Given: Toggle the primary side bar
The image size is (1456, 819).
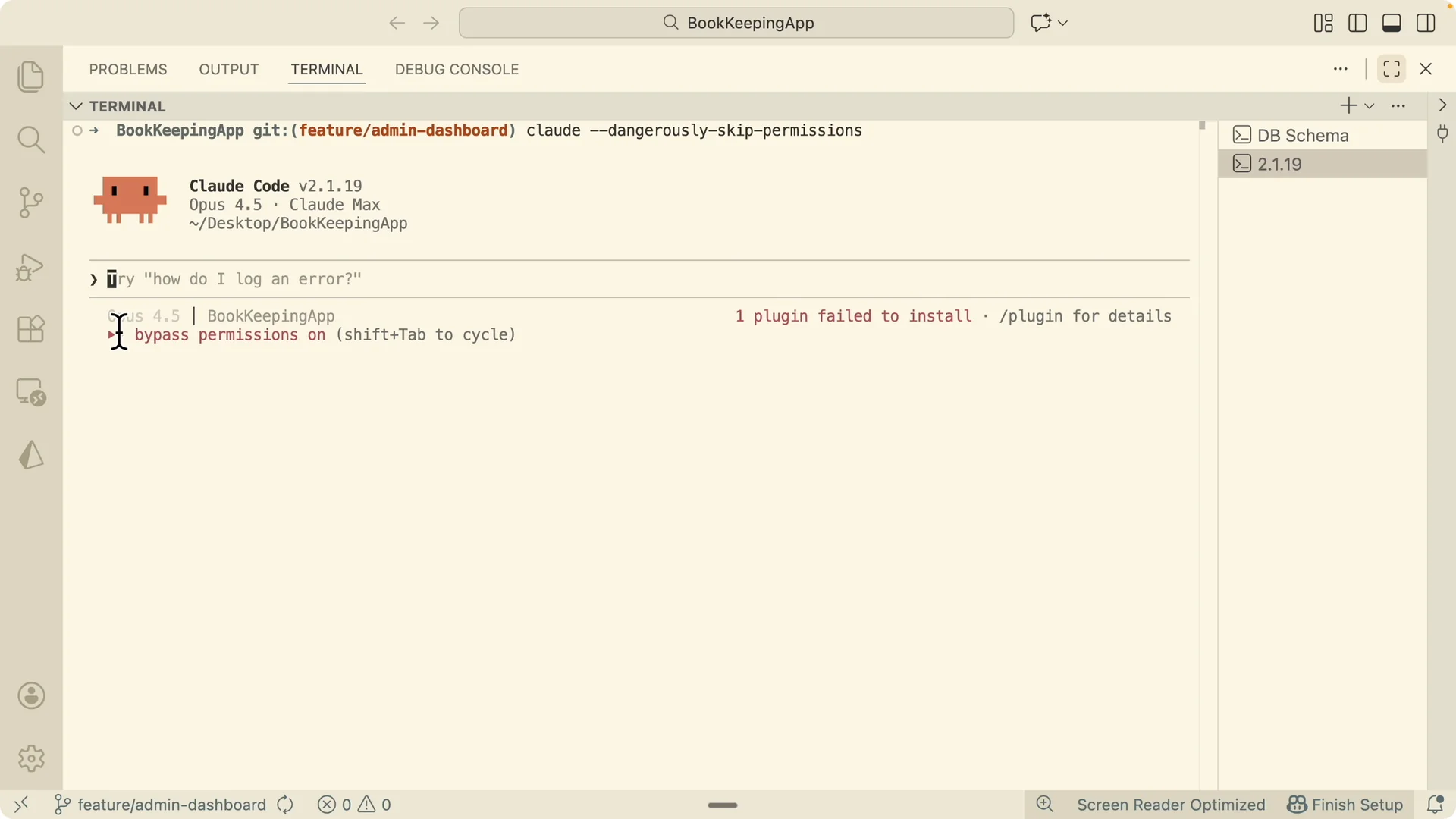Looking at the screenshot, I should click(x=1357, y=24).
